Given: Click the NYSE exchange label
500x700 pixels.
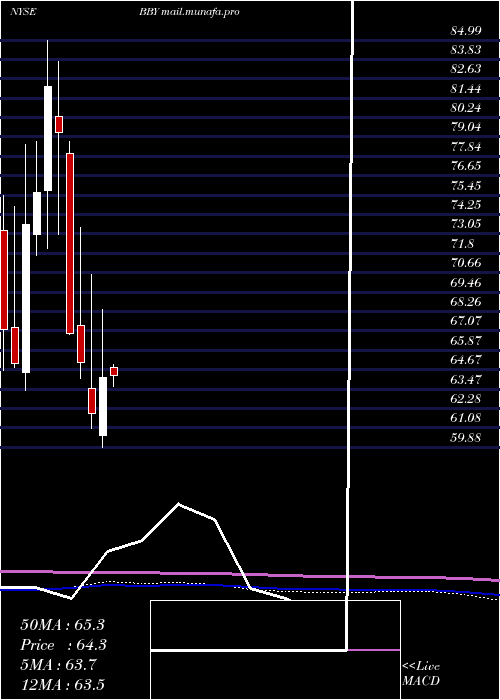Looking at the screenshot, I should [x=23, y=12].
